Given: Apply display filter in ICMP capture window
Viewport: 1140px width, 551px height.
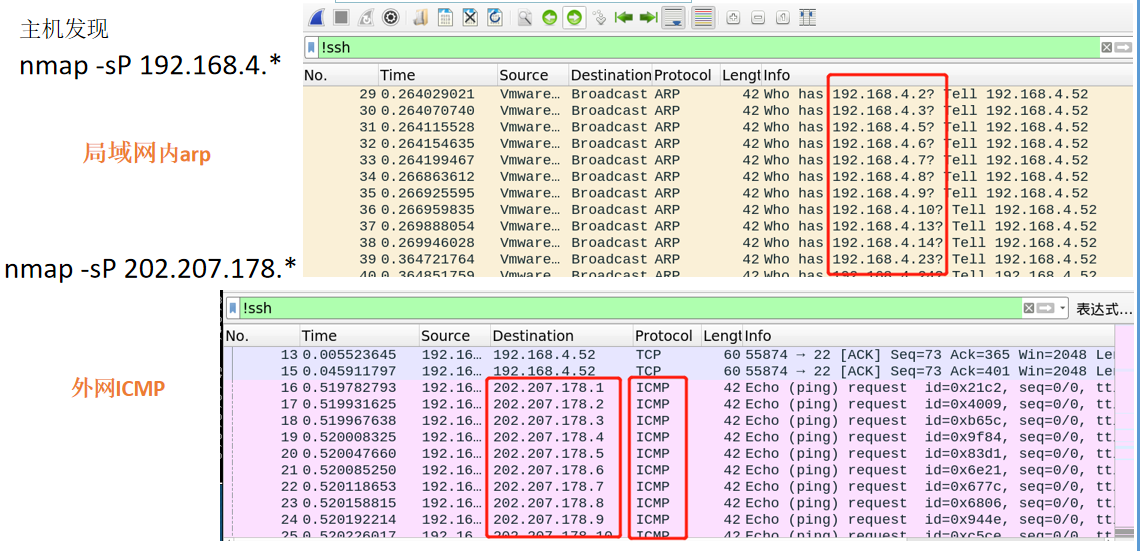Looking at the screenshot, I should pyautogui.click(x=1045, y=308).
